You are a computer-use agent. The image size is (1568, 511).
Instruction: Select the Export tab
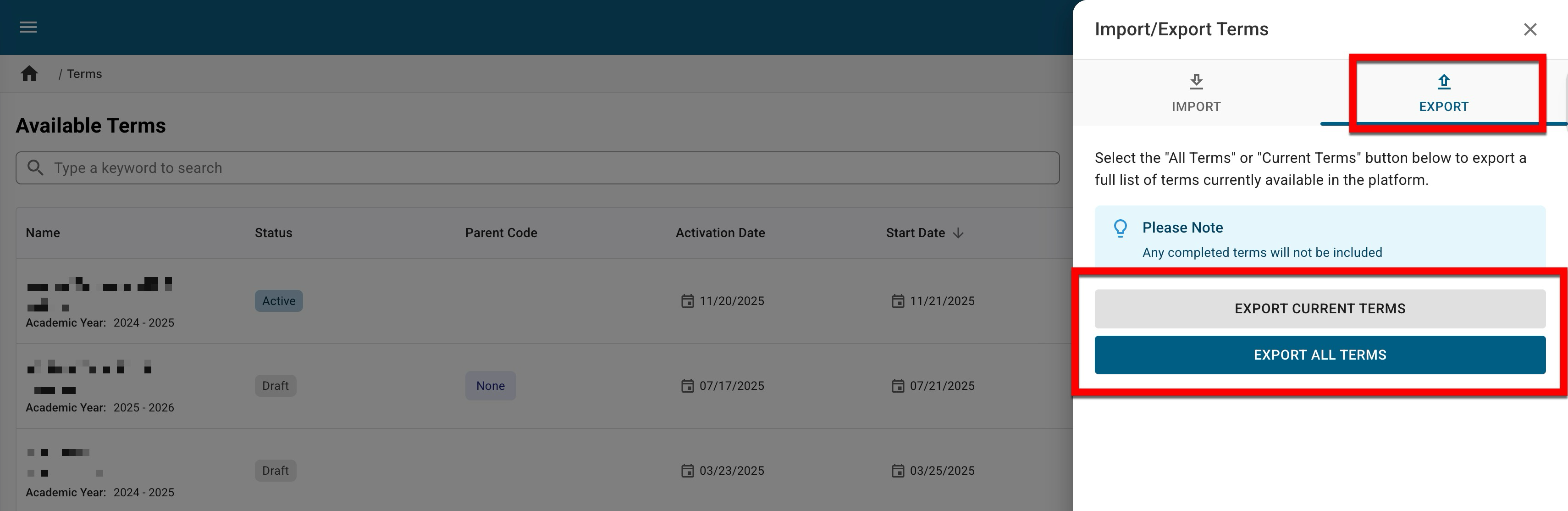[1443, 93]
